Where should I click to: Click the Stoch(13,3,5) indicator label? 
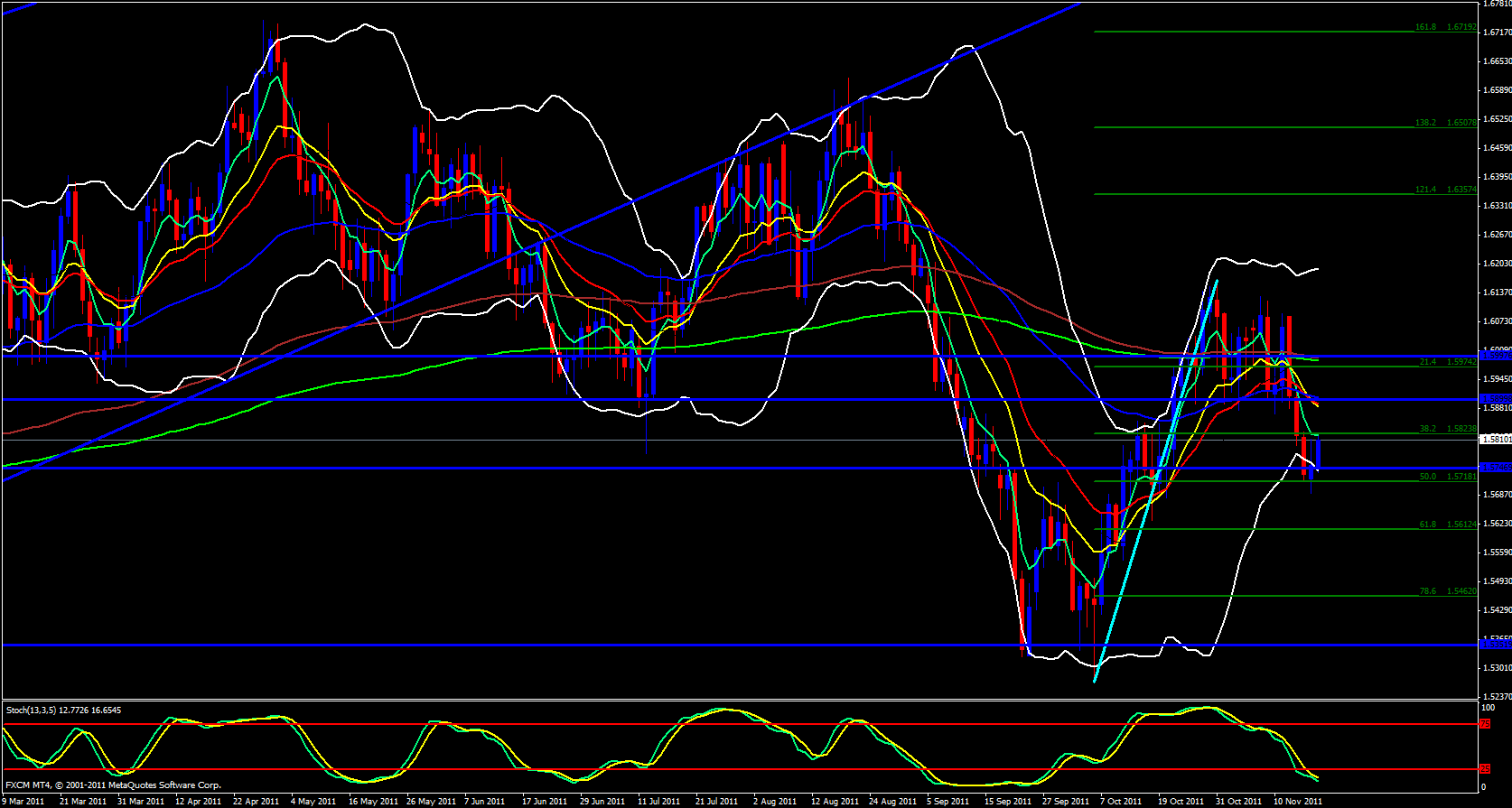pos(63,710)
